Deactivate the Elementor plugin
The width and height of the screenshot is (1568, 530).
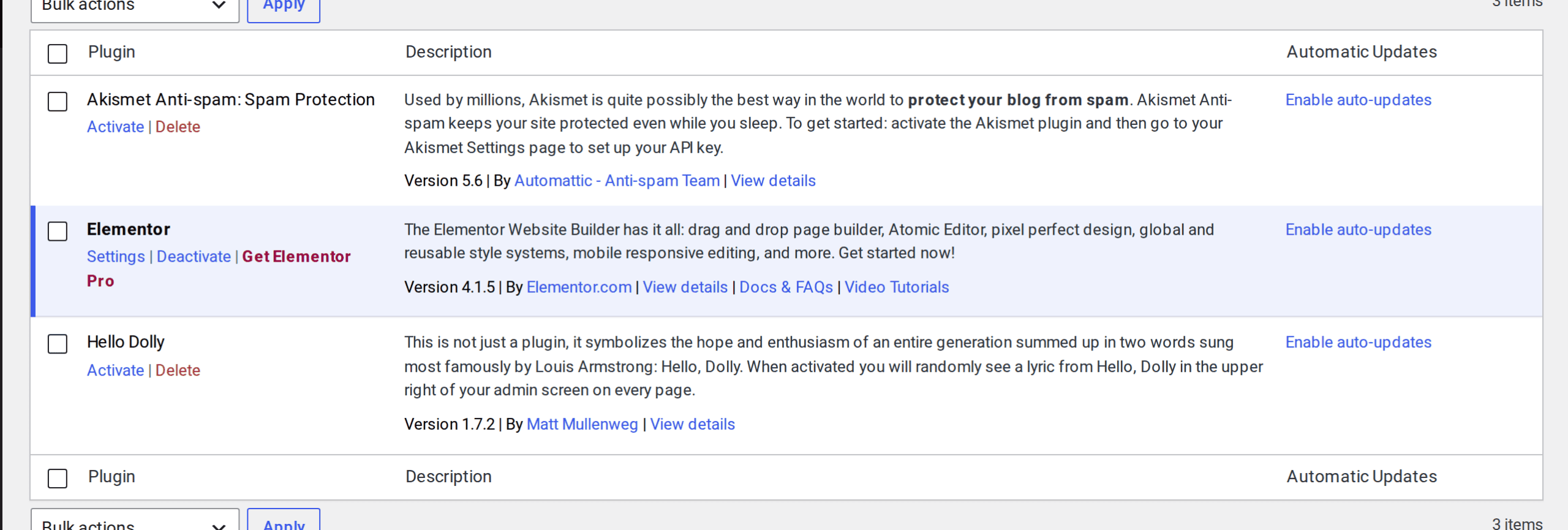click(x=194, y=257)
